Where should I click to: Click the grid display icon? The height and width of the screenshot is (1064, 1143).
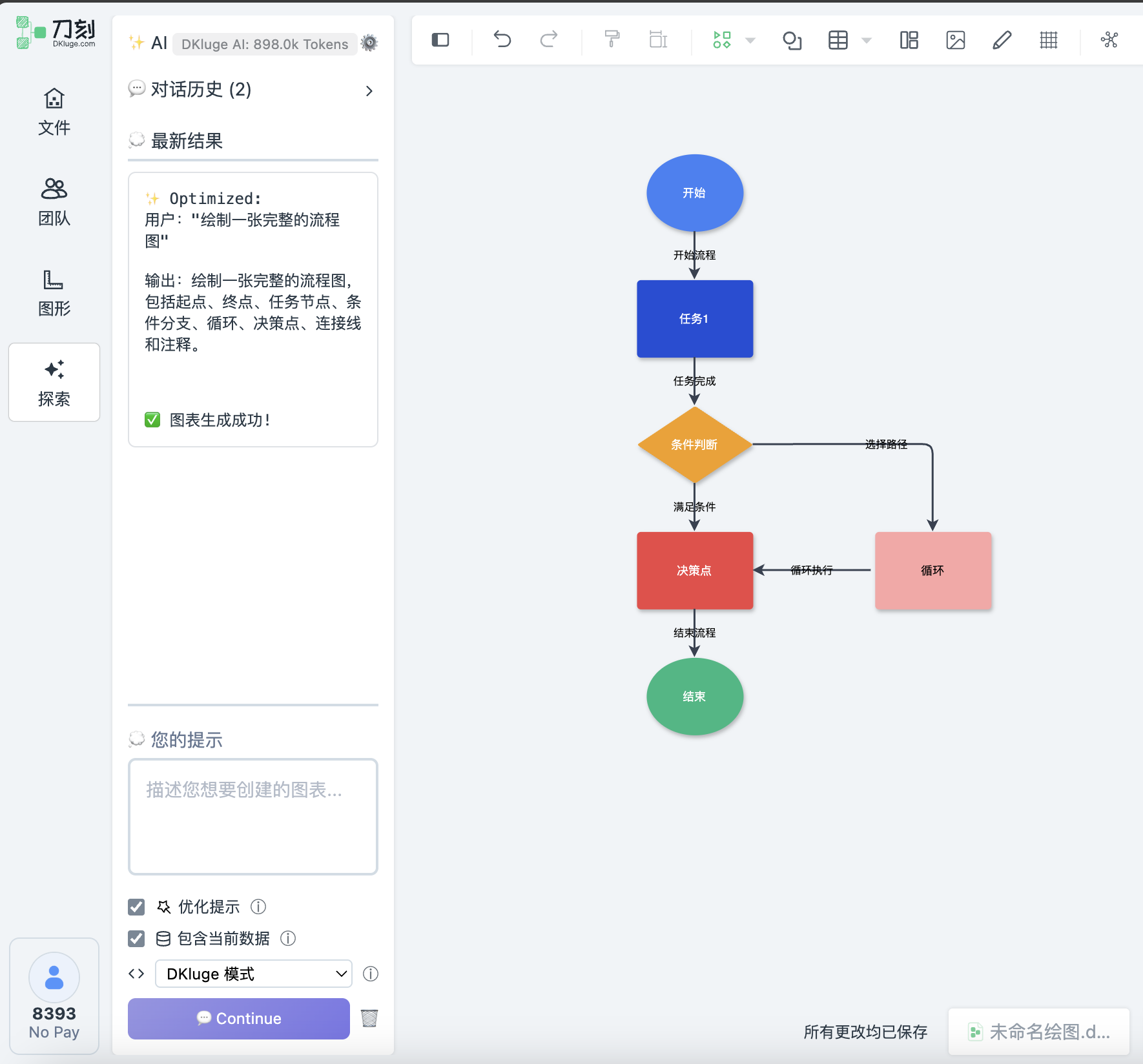point(1048,40)
